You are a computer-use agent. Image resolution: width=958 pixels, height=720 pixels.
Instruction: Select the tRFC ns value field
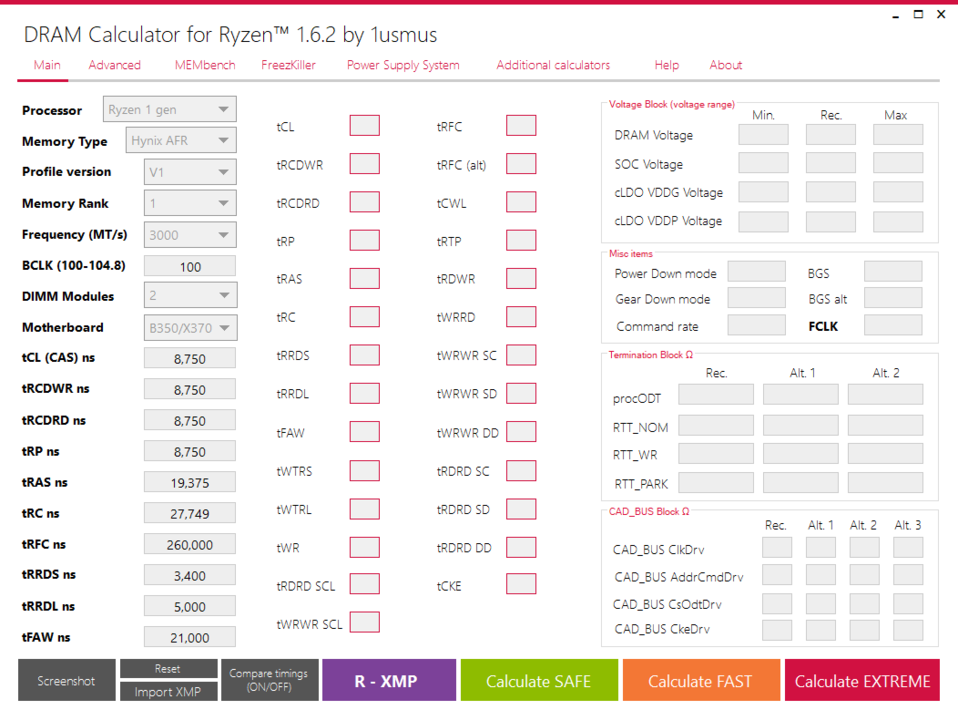[190, 545]
